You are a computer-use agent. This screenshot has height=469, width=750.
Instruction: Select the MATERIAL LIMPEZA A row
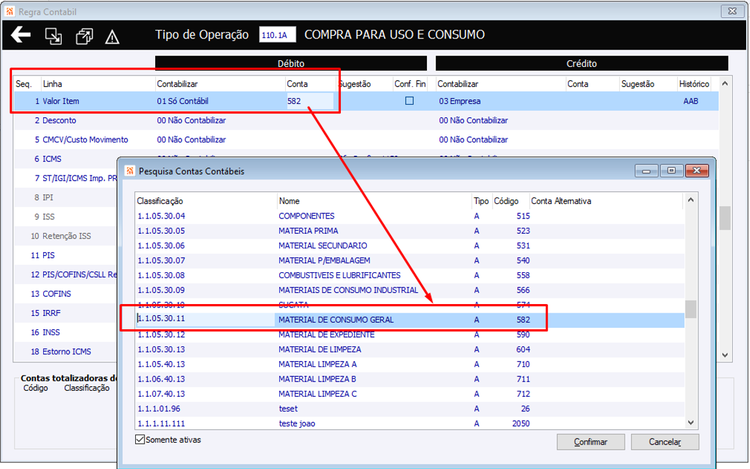click(x=409, y=364)
